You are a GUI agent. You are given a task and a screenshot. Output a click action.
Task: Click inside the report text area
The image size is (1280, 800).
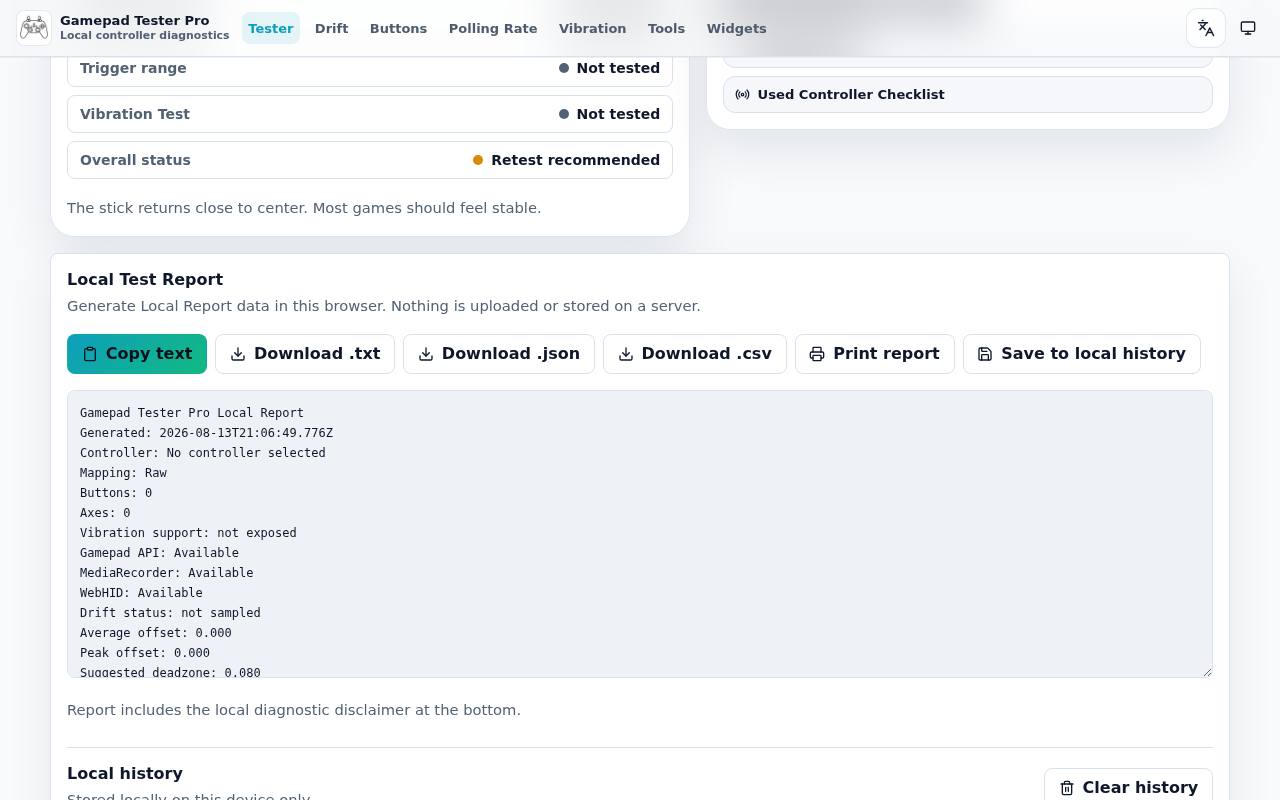640,534
